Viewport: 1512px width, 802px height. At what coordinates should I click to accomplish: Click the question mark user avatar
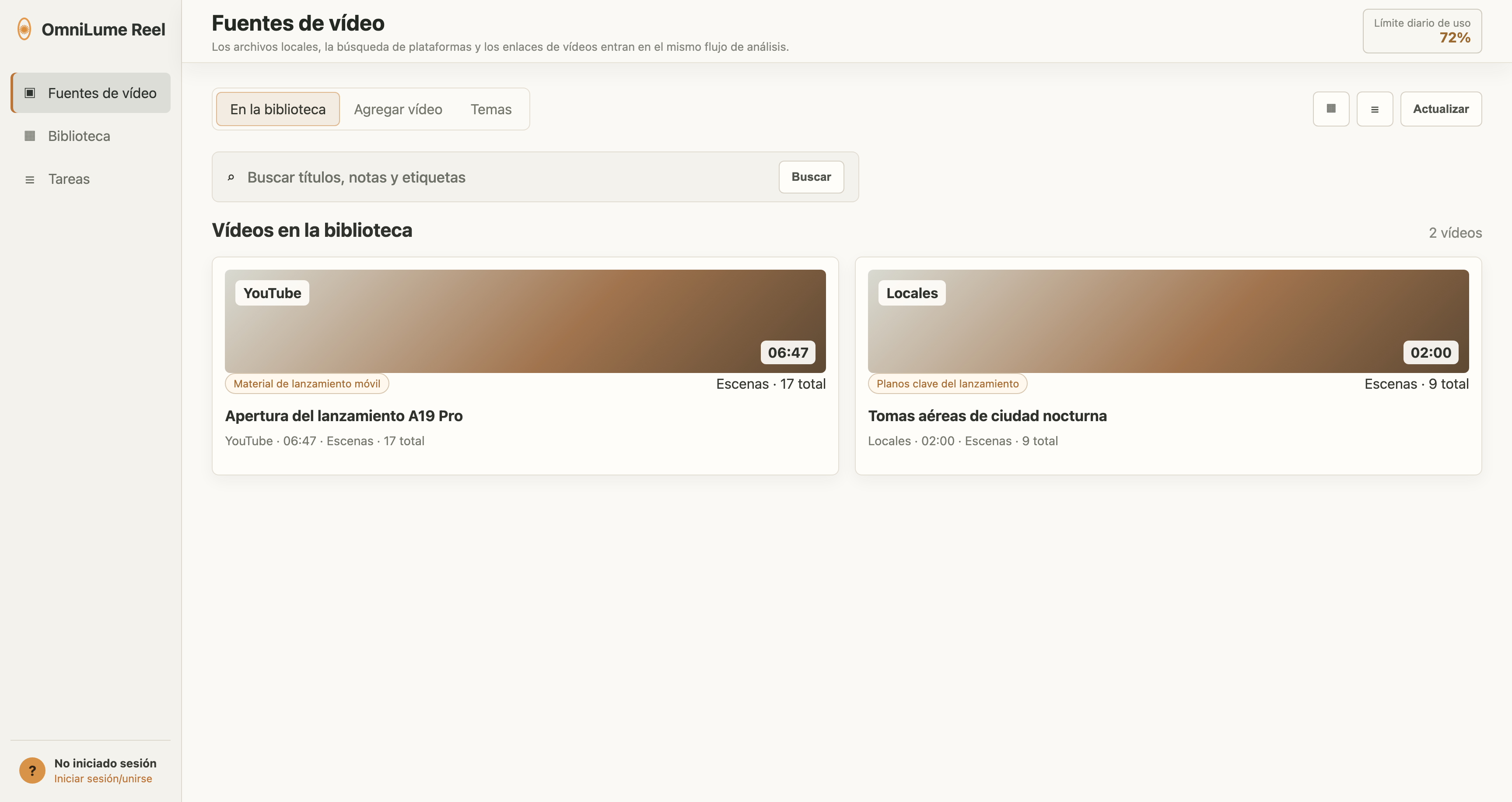32,770
